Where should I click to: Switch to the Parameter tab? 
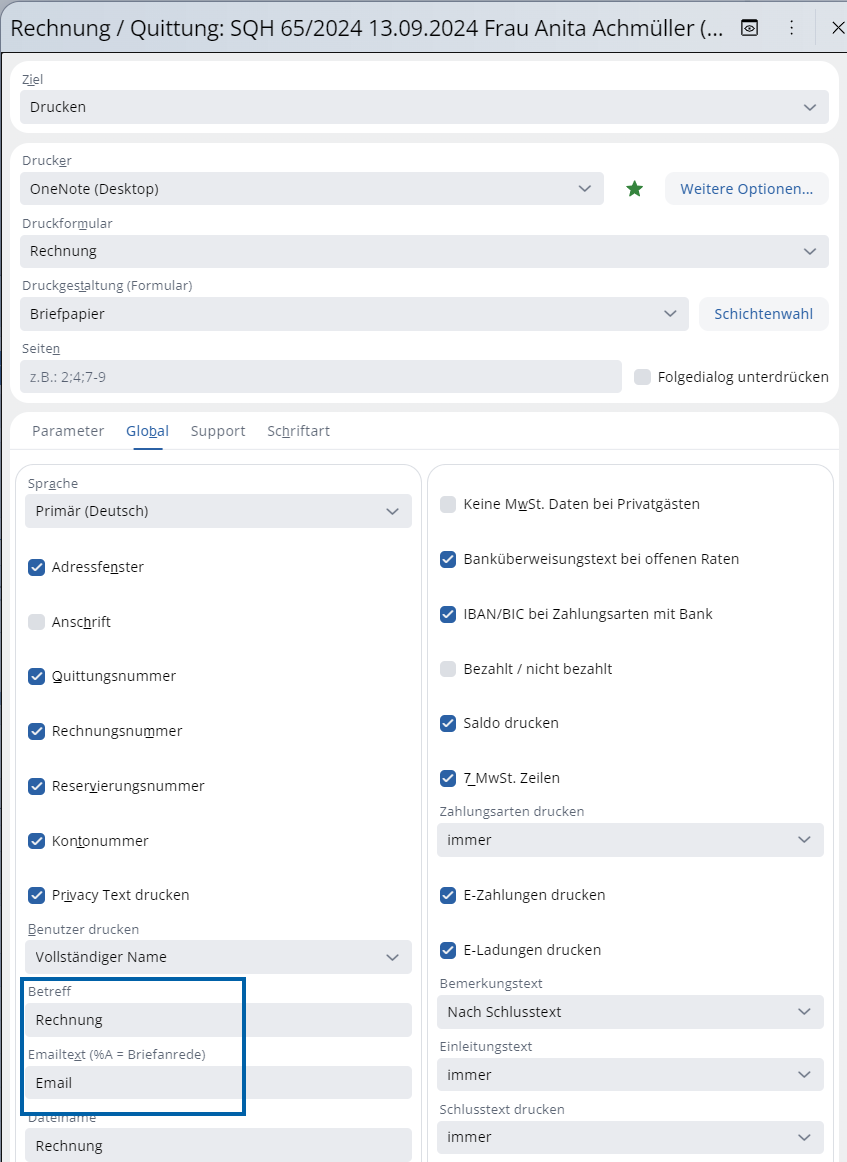pyautogui.click(x=68, y=431)
